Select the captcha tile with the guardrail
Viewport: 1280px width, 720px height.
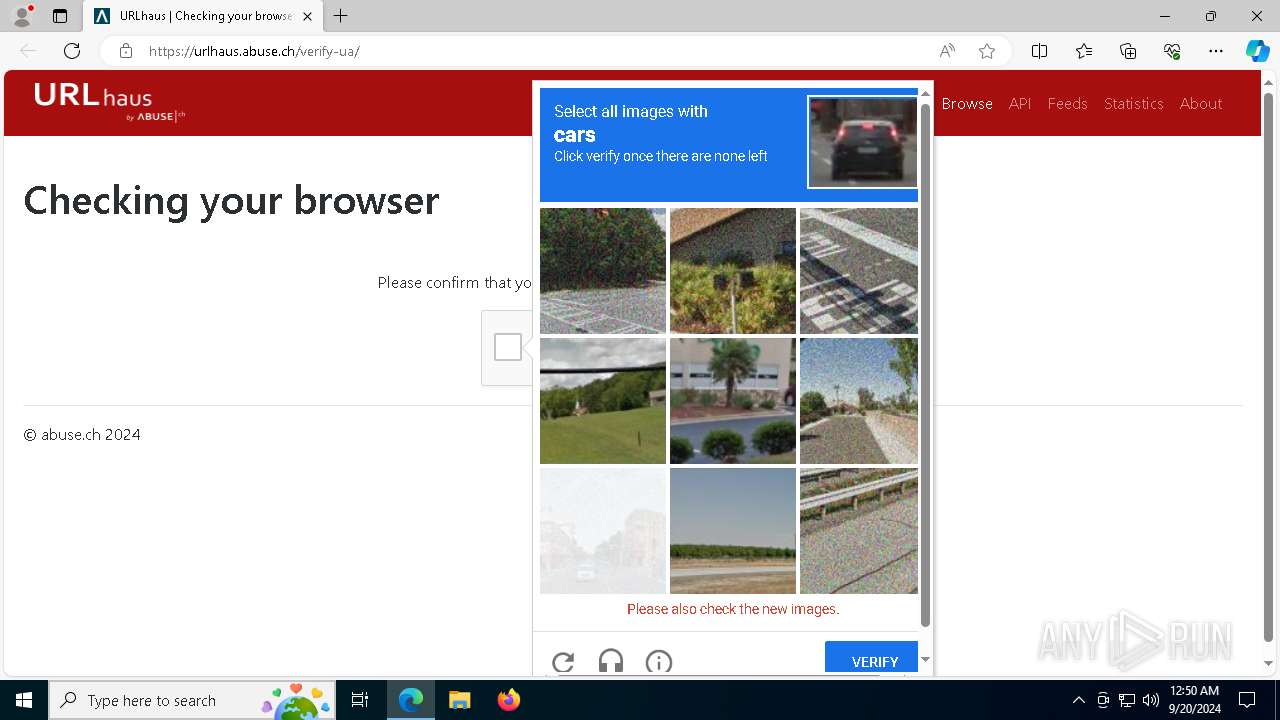(x=859, y=531)
